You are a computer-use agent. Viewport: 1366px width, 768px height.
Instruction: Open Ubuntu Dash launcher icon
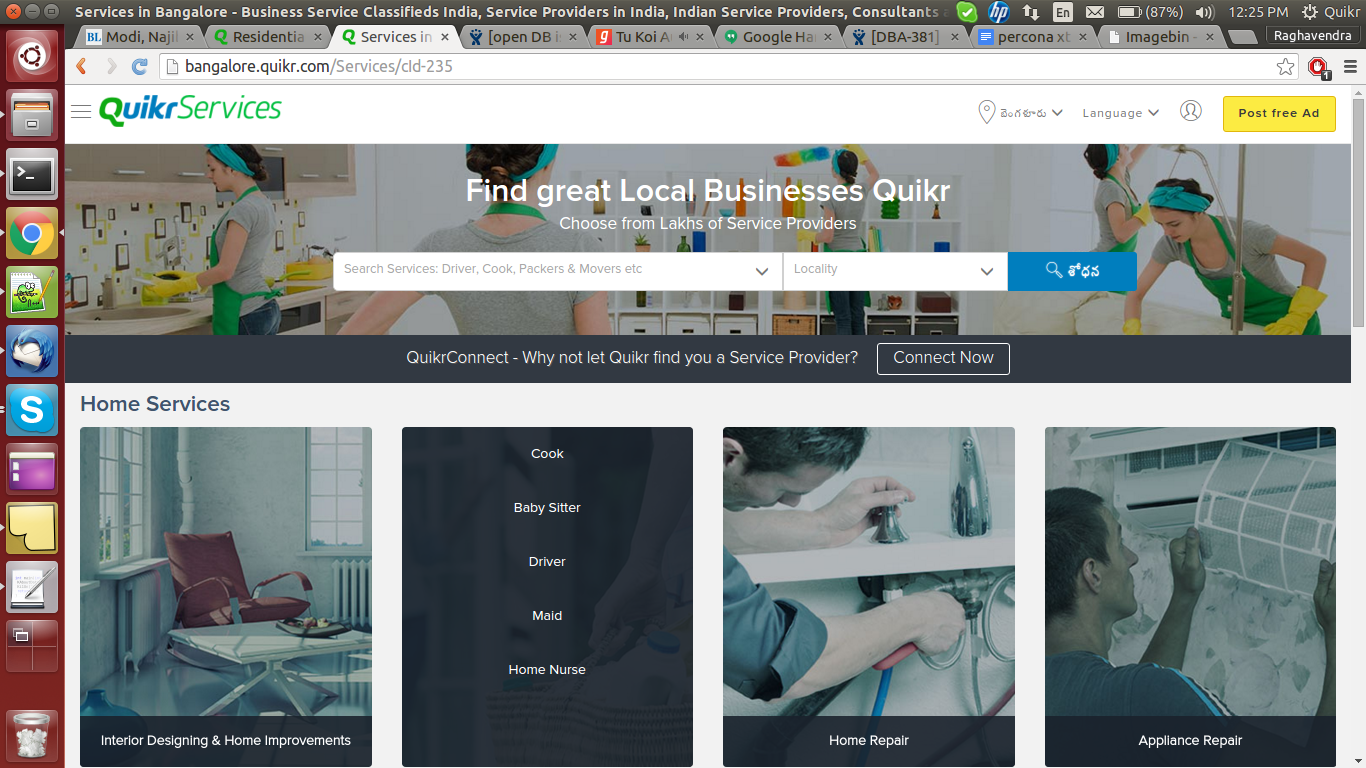[x=32, y=56]
